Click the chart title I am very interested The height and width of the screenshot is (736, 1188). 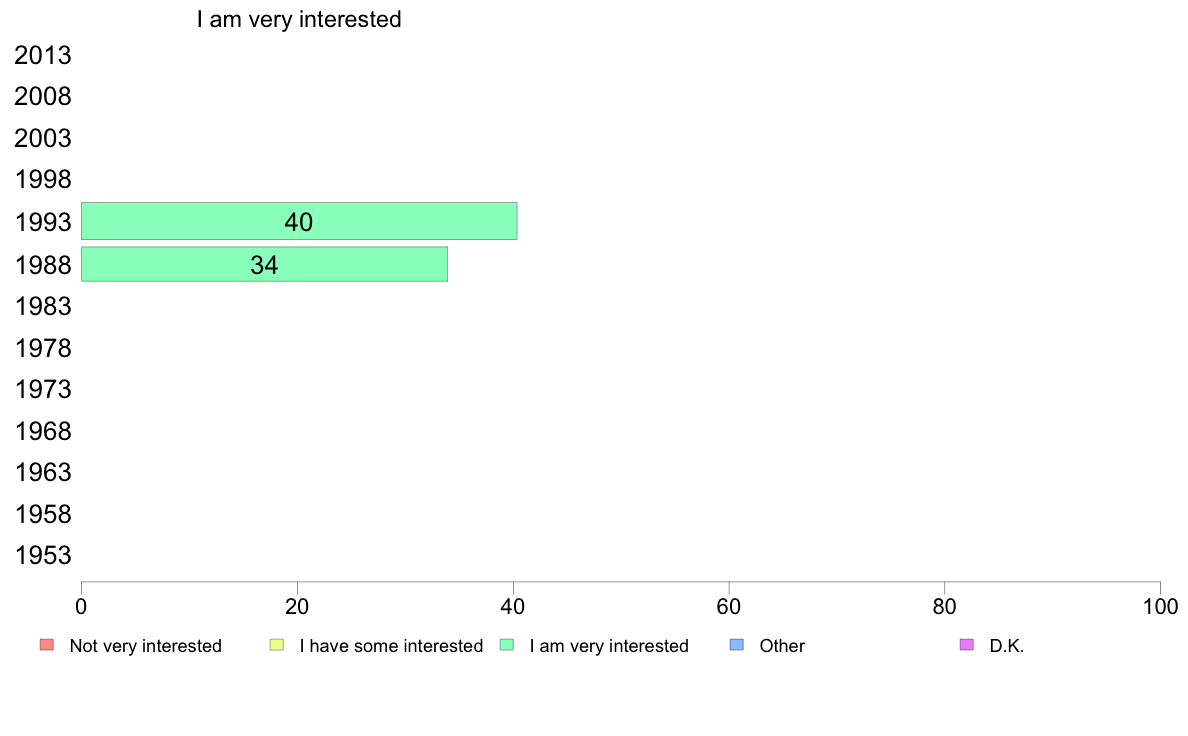click(x=299, y=19)
